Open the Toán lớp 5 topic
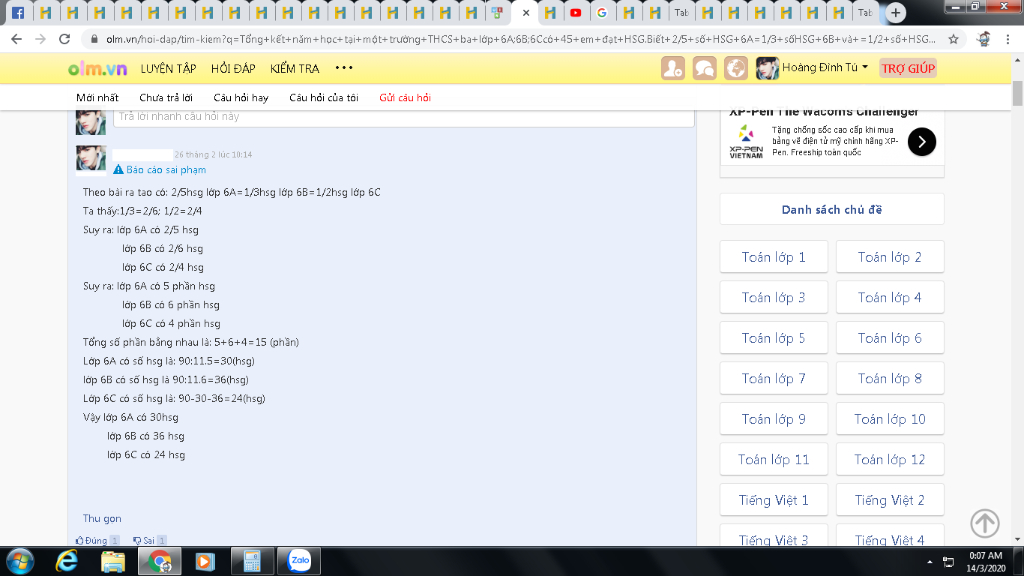Image resolution: width=1024 pixels, height=576 pixels. (773, 338)
